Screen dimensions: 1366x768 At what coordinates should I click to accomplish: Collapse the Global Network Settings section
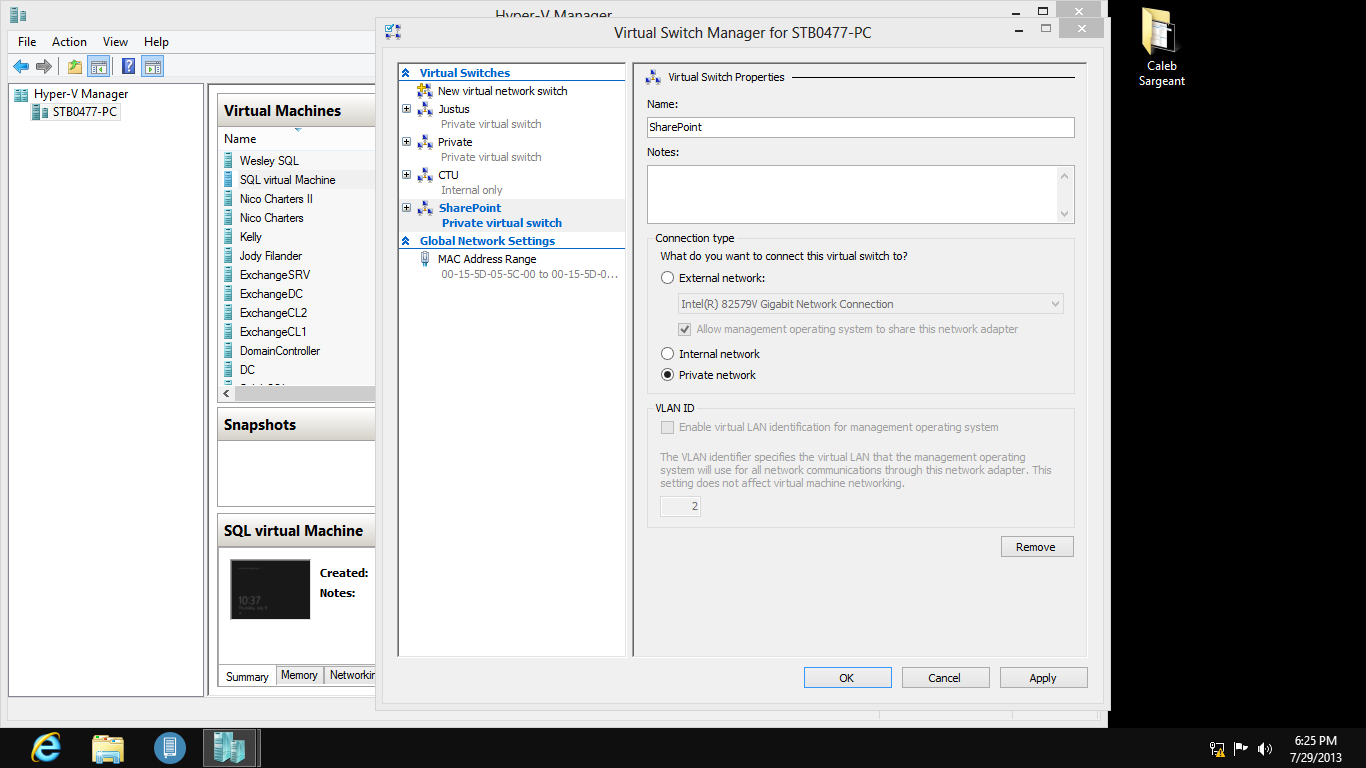tap(405, 241)
